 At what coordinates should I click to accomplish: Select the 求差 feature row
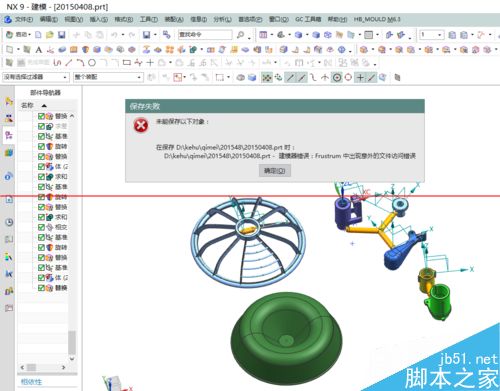(52, 126)
